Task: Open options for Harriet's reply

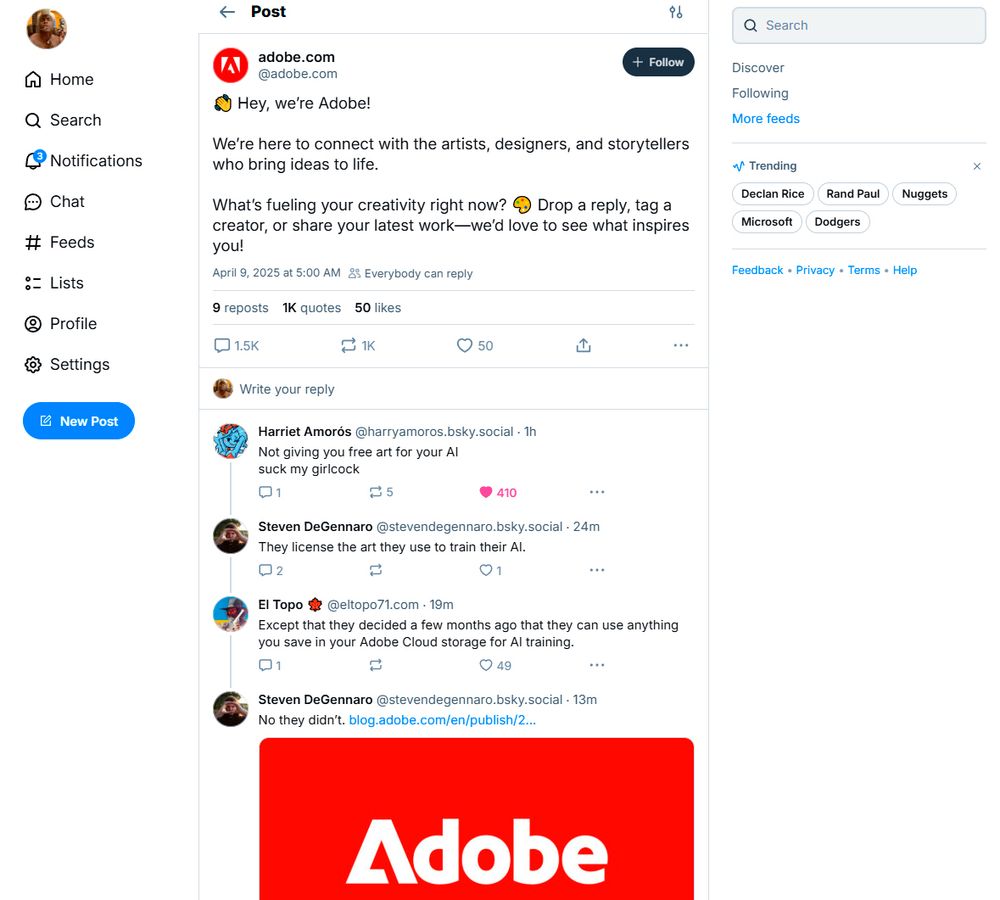Action: [x=597, y=492]
